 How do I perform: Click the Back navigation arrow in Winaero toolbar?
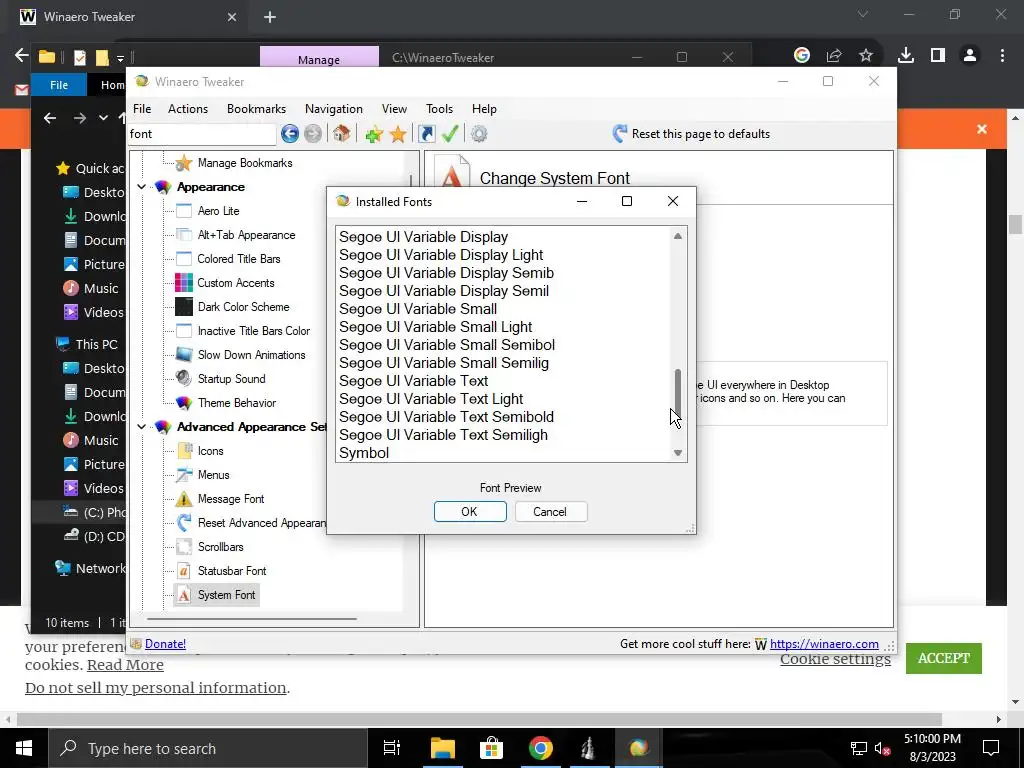click(290, 134)
